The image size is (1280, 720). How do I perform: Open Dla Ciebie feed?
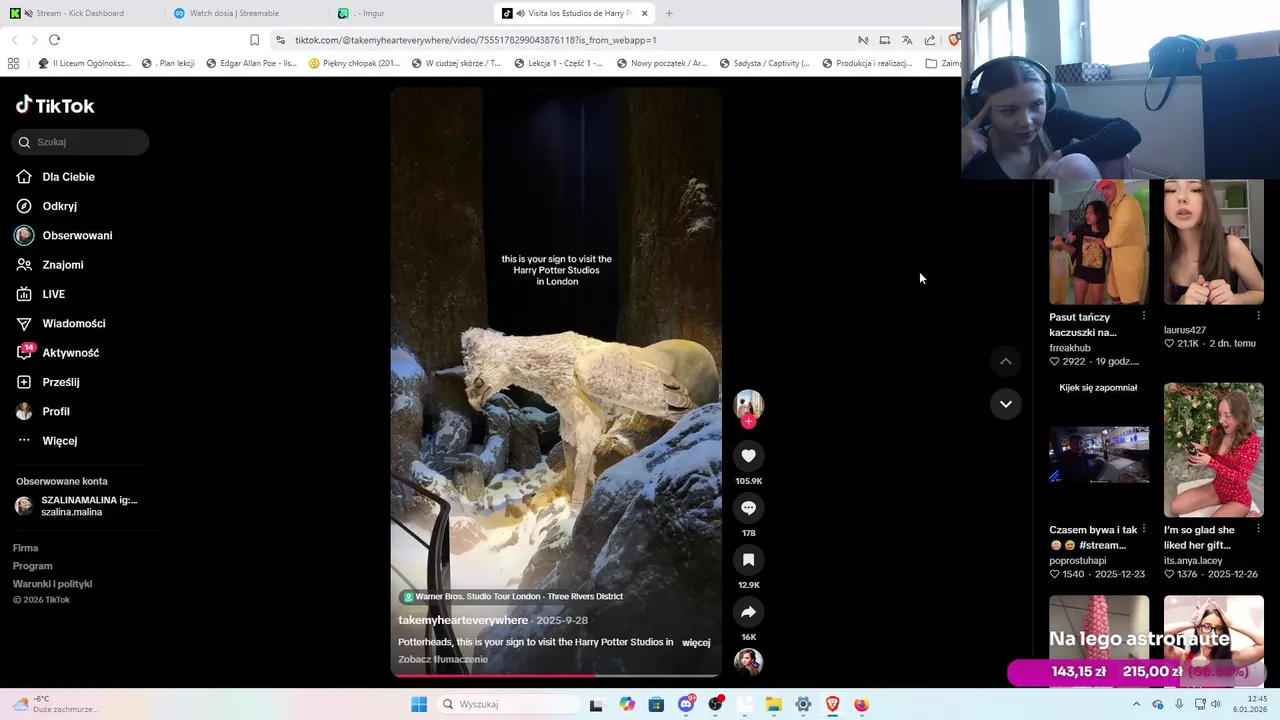tap(68, 177)
